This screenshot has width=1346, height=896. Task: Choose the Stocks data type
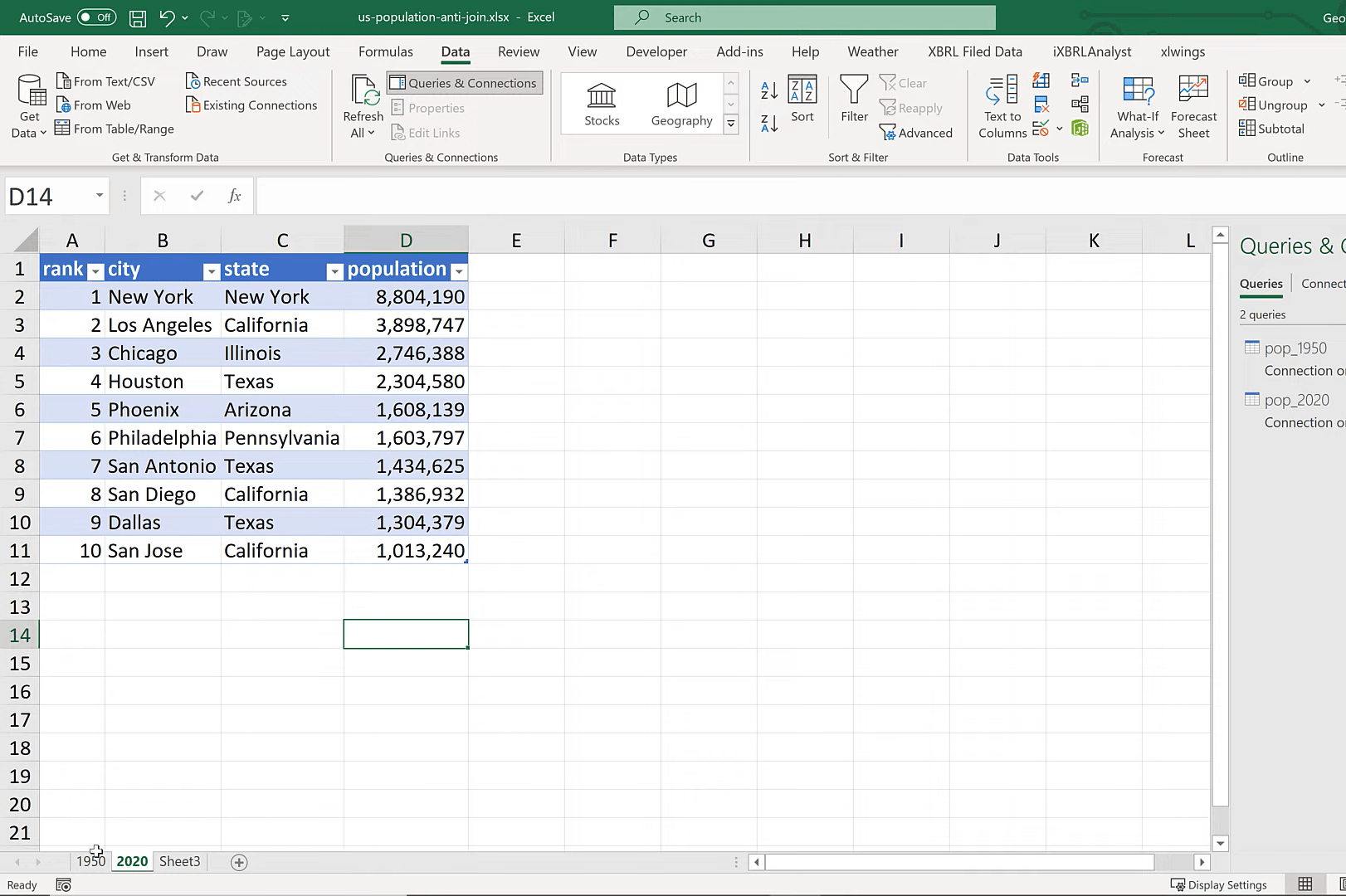click(602, 104)
